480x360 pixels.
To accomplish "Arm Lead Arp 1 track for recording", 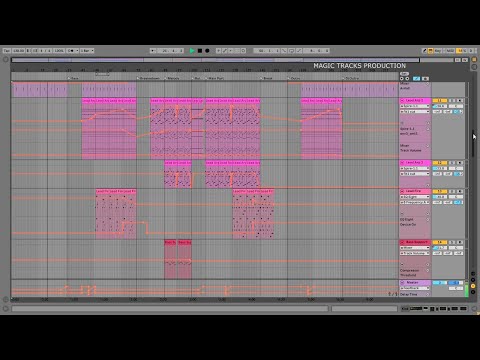I will coord(460,100).
